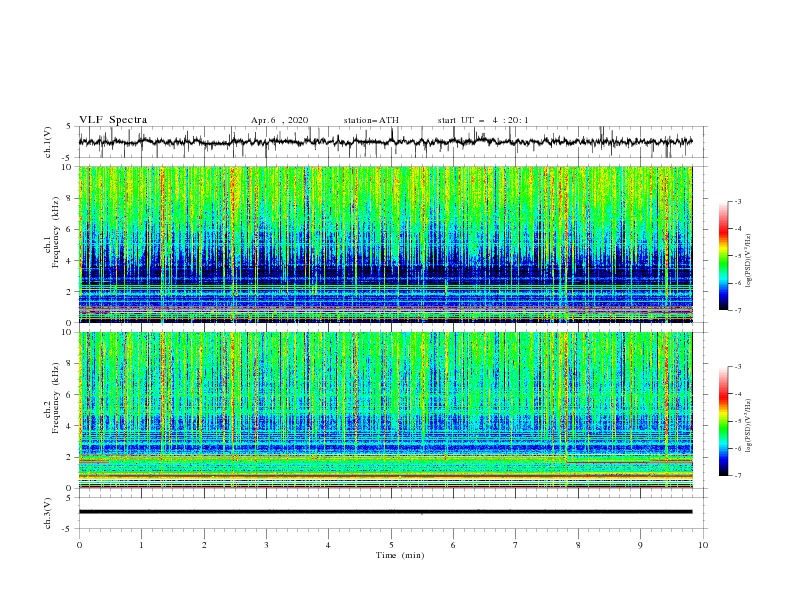
Task: Click inside the ch.1 spectrogram panel
Action: click(x=385, y=244)
